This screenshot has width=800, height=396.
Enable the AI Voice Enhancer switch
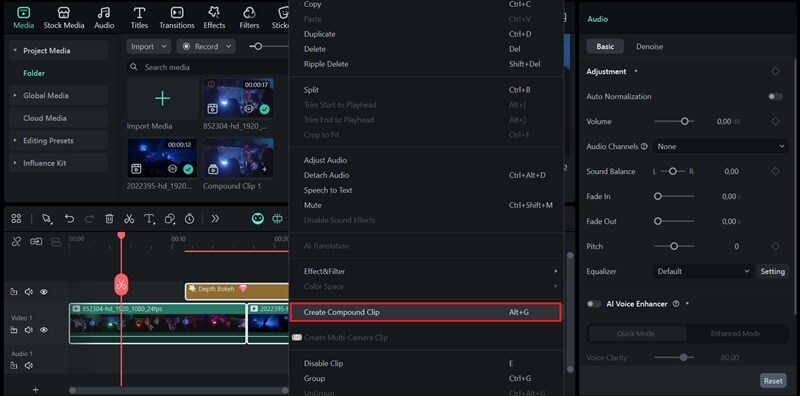tap(593, 304)
